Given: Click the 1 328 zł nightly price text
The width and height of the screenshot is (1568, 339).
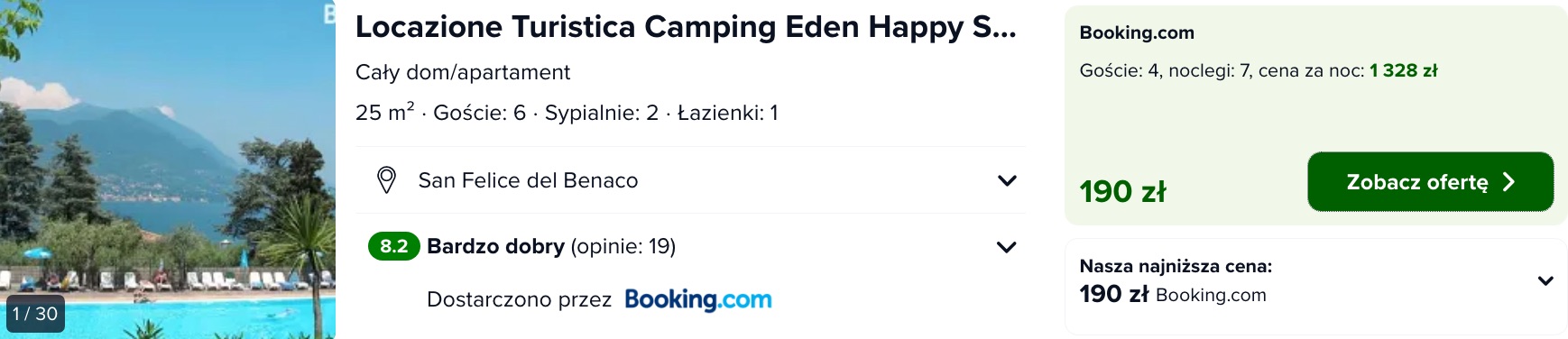Looking at the screenshot, I should 1403,70.
